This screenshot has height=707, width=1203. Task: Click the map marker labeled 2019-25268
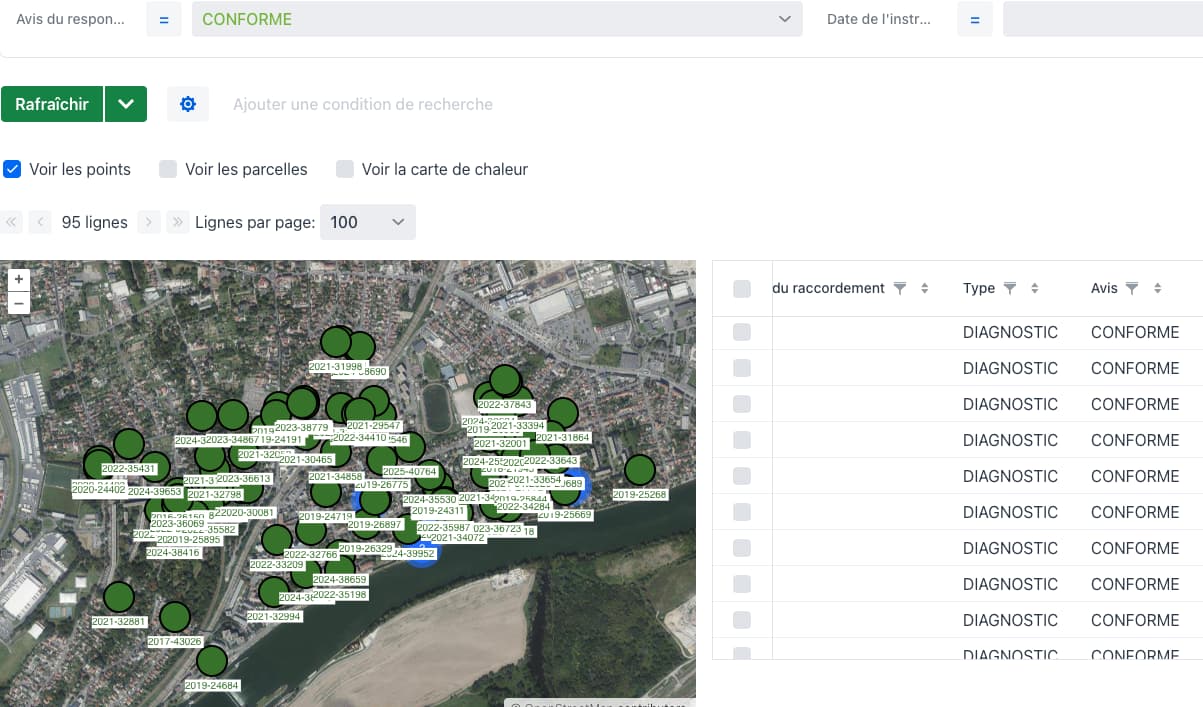pyautogui.click(x=639, y=470)
